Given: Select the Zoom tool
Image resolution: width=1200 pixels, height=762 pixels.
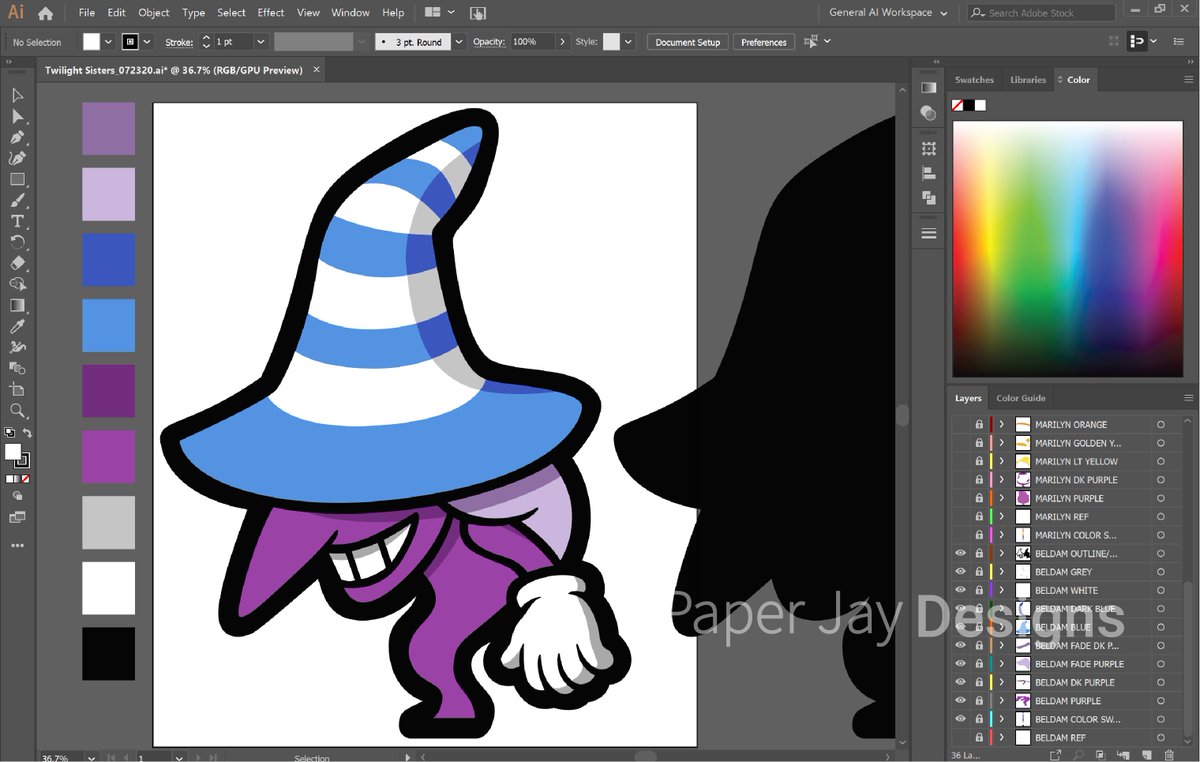Looking at the screenshot, I should [17, 410].
